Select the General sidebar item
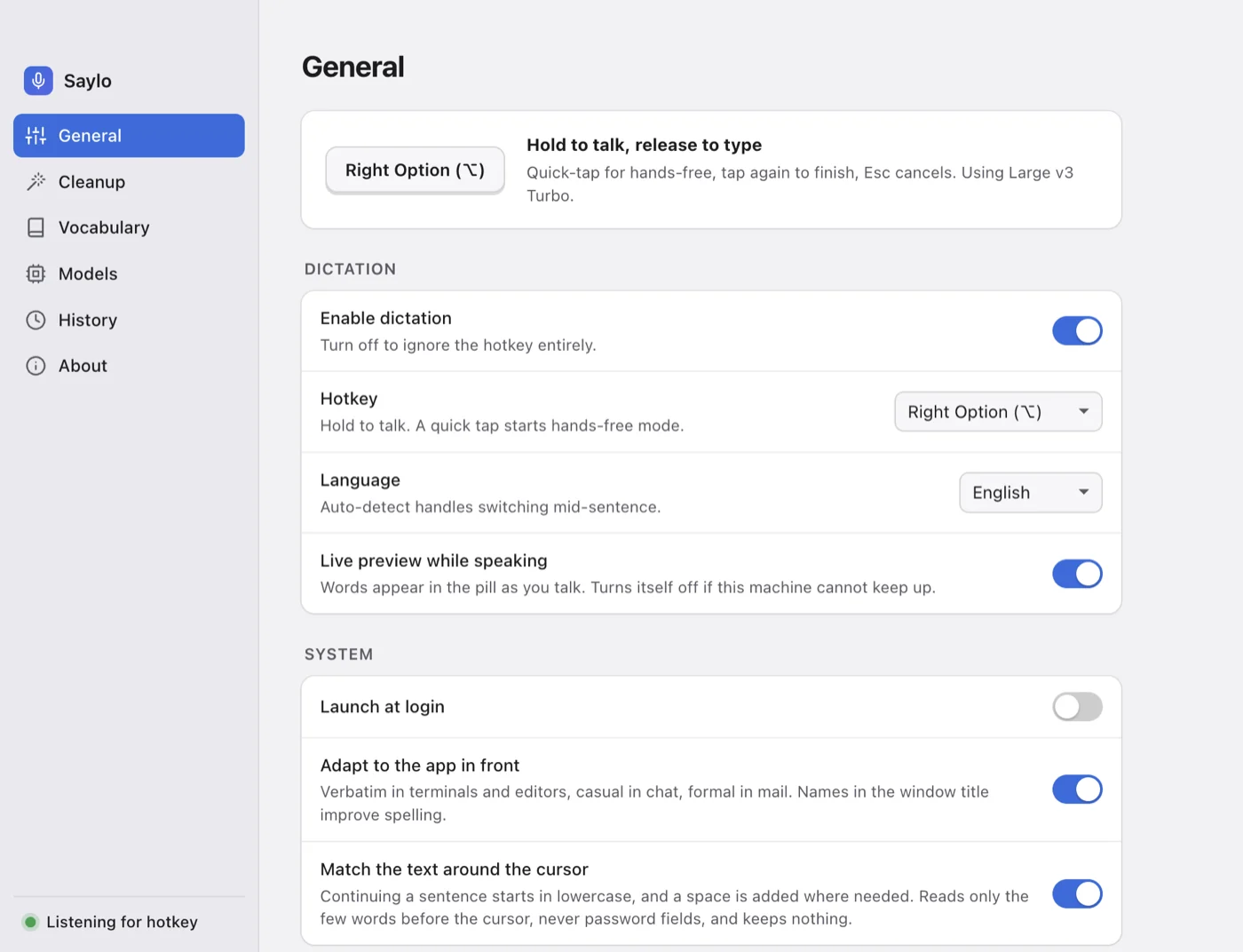The height and width of the screenshot is (952, 1243). [x=129, y=136]
